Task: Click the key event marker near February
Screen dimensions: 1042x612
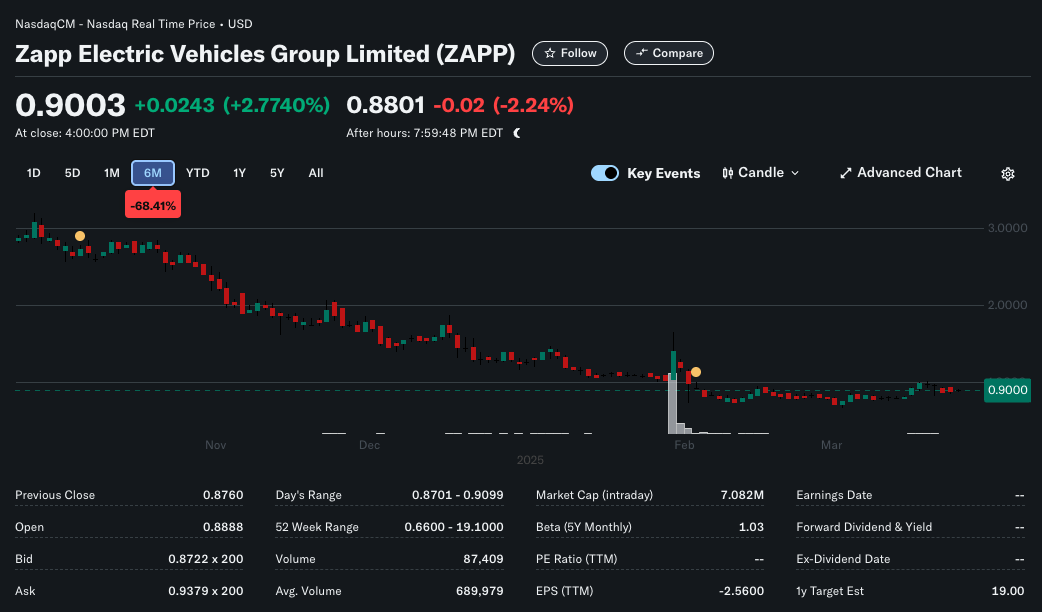Action: (696, 372)
